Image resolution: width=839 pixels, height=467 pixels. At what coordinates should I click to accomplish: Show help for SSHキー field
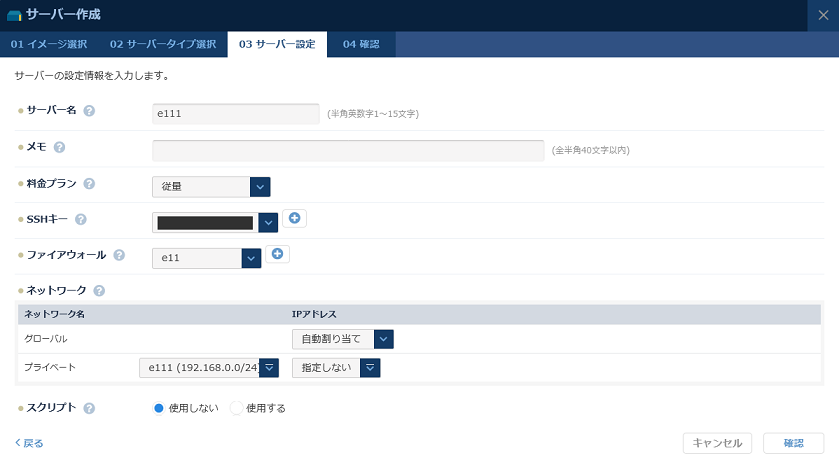[x=81, y=220]
